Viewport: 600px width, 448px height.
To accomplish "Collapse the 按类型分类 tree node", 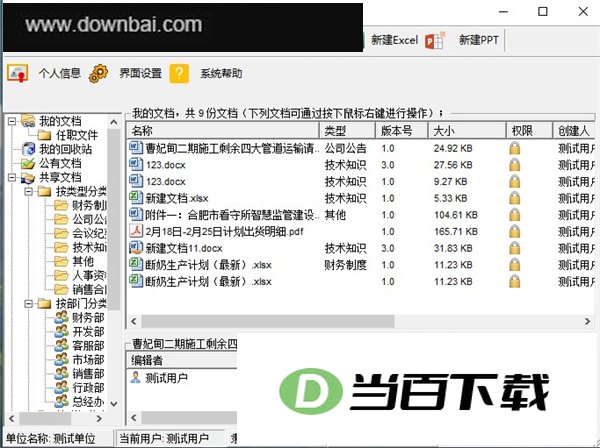I will (x=29, y=191).
